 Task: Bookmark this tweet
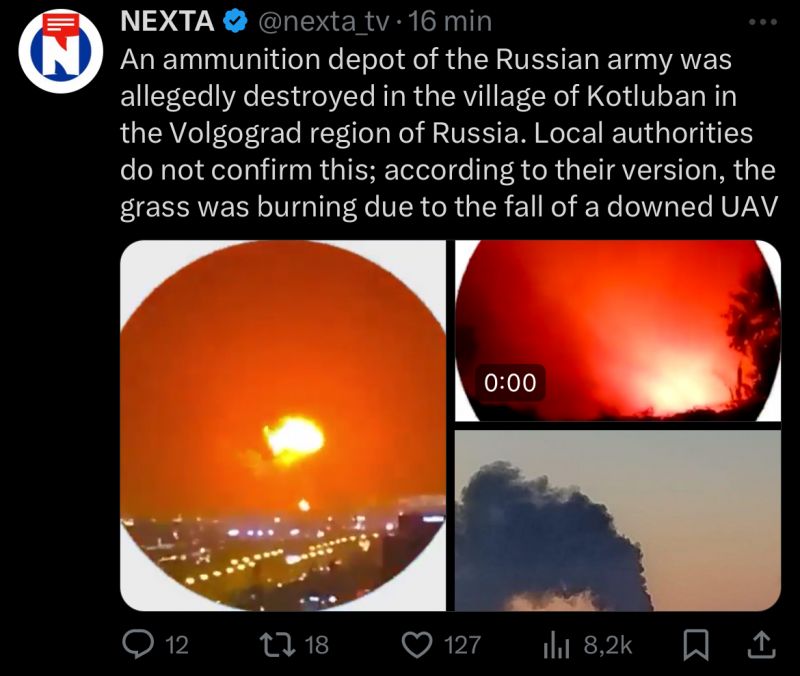(x=695, y=645)
